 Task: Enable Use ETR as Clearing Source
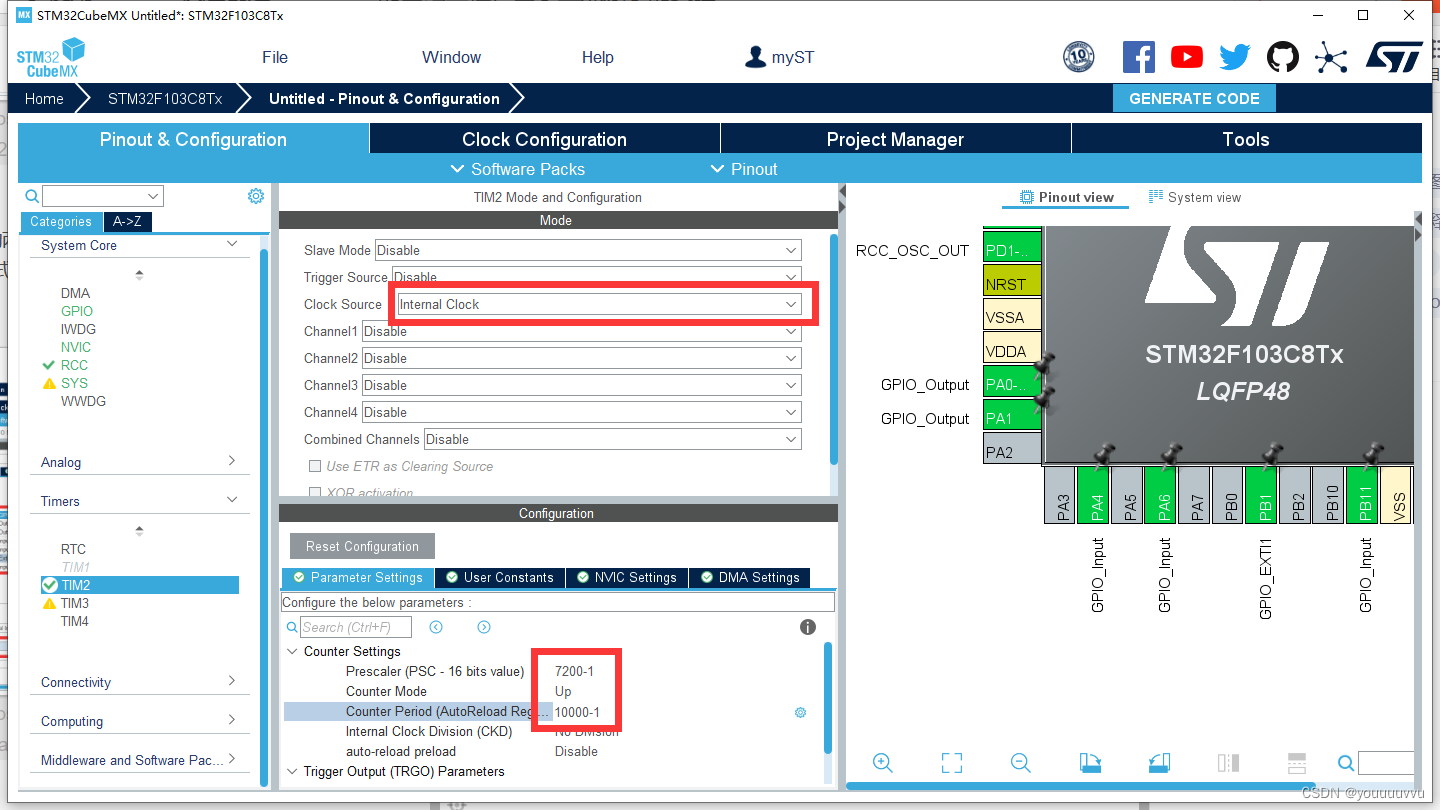click(x=316, y=466)
